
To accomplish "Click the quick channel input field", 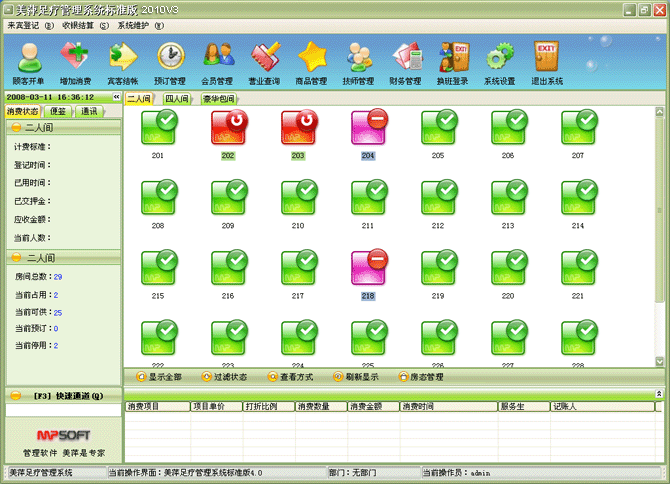I will 62,410.
